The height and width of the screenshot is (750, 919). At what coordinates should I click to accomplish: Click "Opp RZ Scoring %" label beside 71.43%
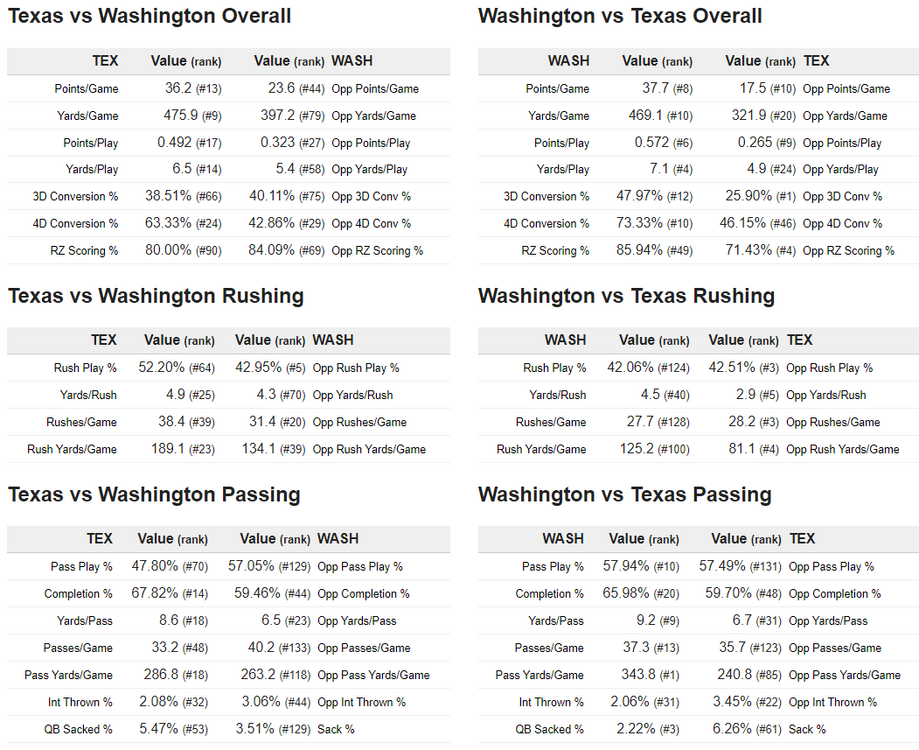pyautogui.click(x=848, y=251)
